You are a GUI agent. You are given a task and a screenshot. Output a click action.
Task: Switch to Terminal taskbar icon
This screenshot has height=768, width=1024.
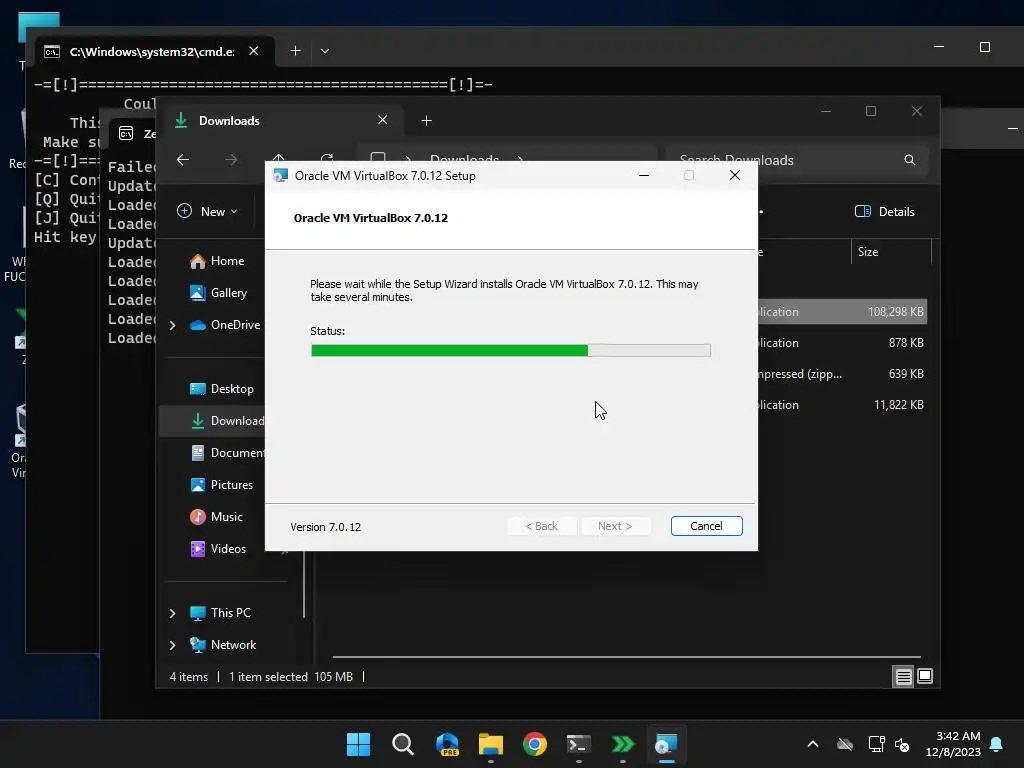click(x=579, y=744)
